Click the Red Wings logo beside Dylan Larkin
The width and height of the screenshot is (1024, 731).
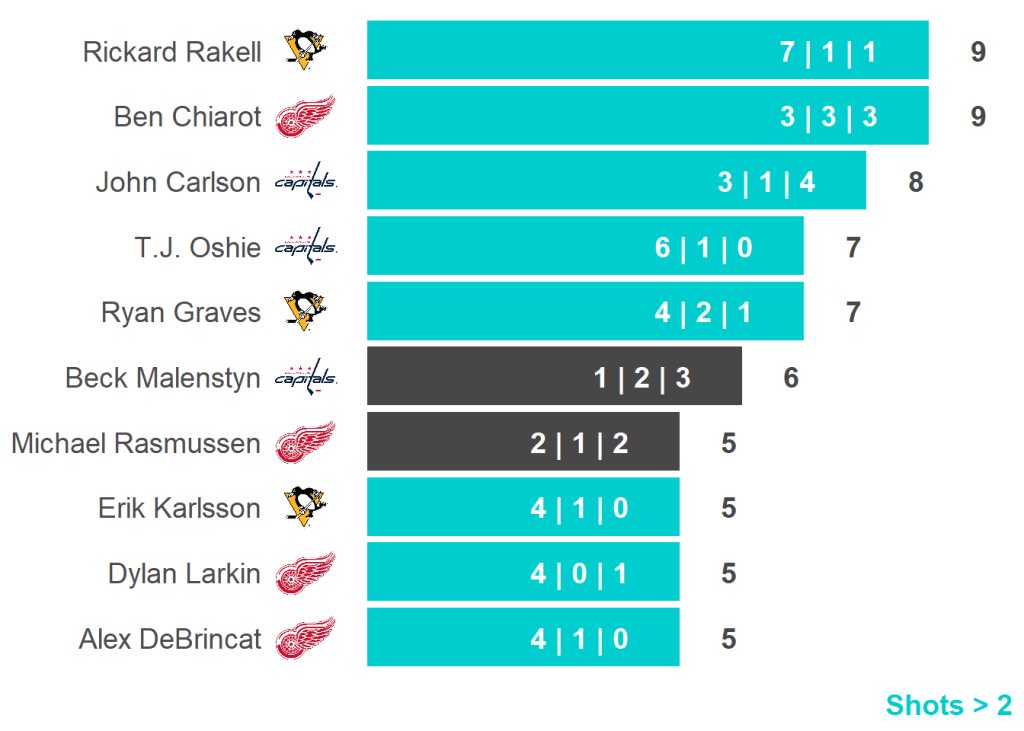[305, 574]
